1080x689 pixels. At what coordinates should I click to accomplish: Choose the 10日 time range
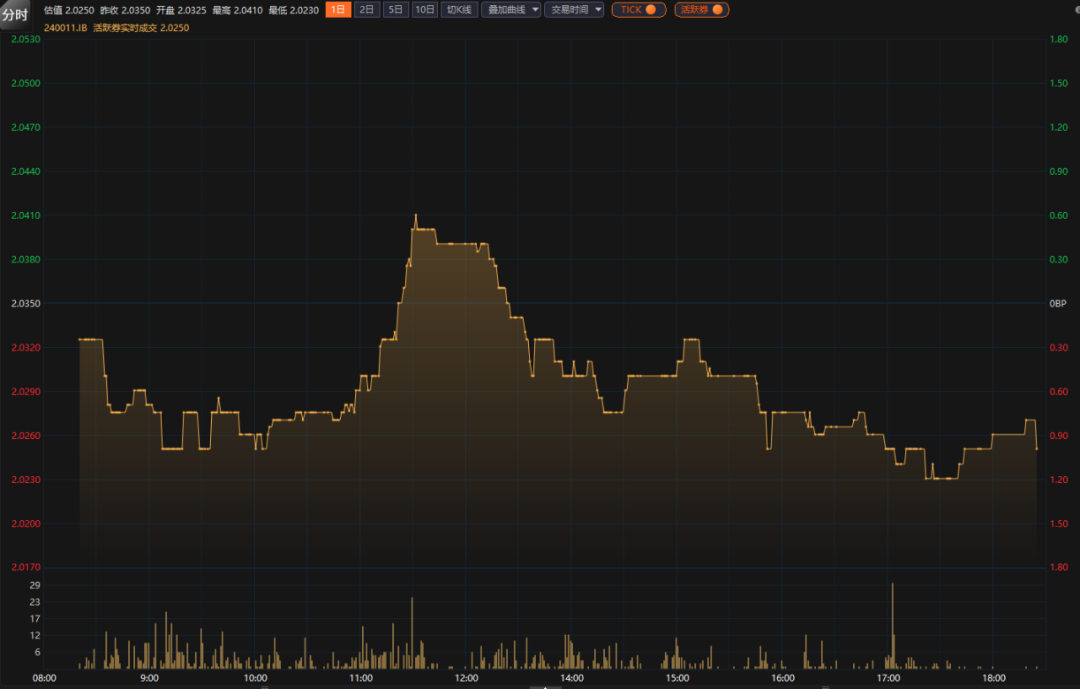point(425,9)
